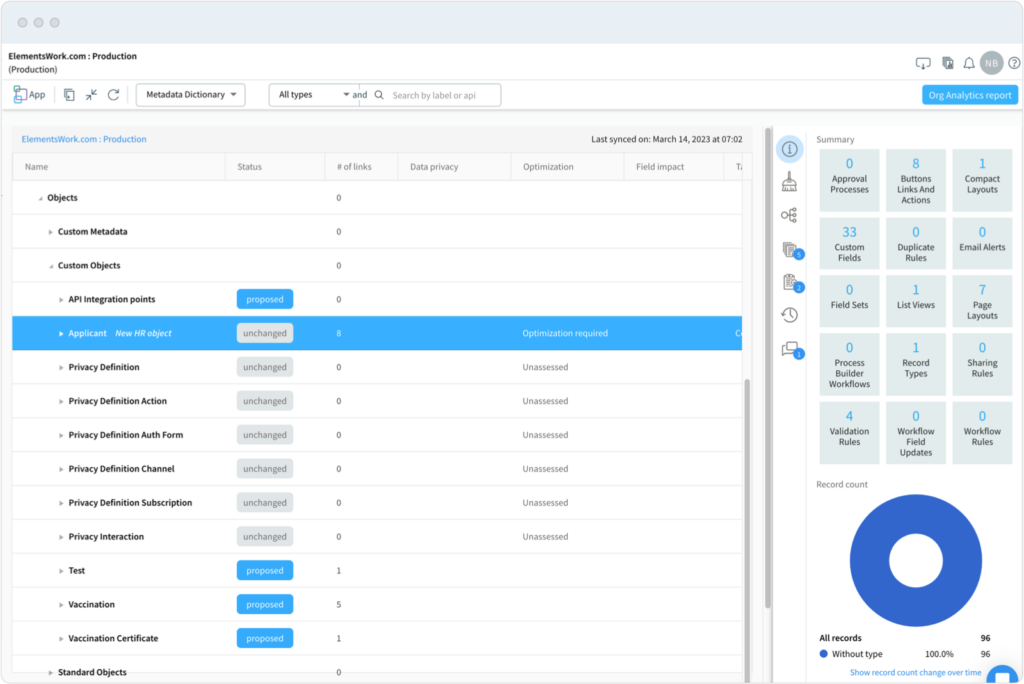The width and height of the screenshot is (1024, 684).
Task: View the history clock icon in sidebar
Action: click(x=789, y=314)
